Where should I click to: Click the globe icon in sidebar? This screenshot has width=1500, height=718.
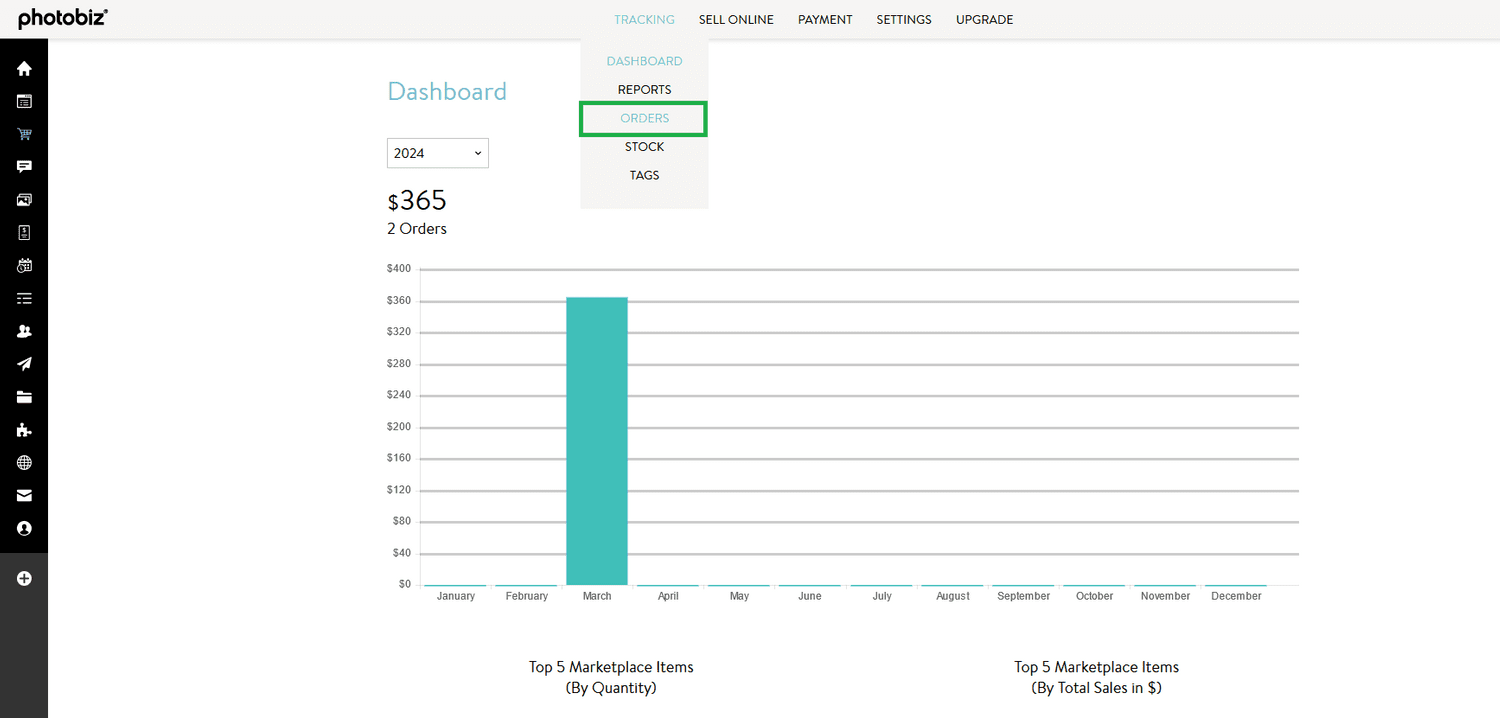pos(24,463)
